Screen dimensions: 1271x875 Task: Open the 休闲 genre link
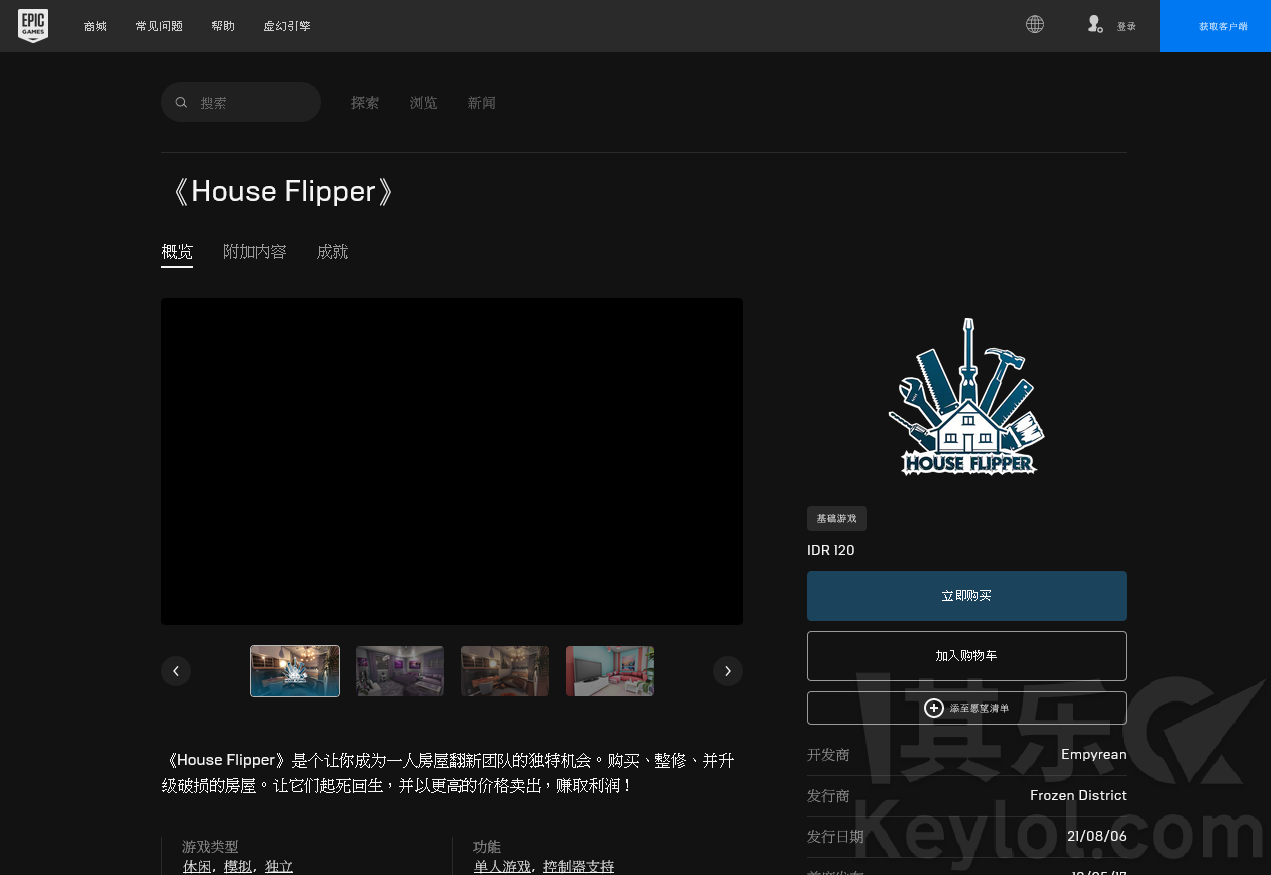point(197,867)
